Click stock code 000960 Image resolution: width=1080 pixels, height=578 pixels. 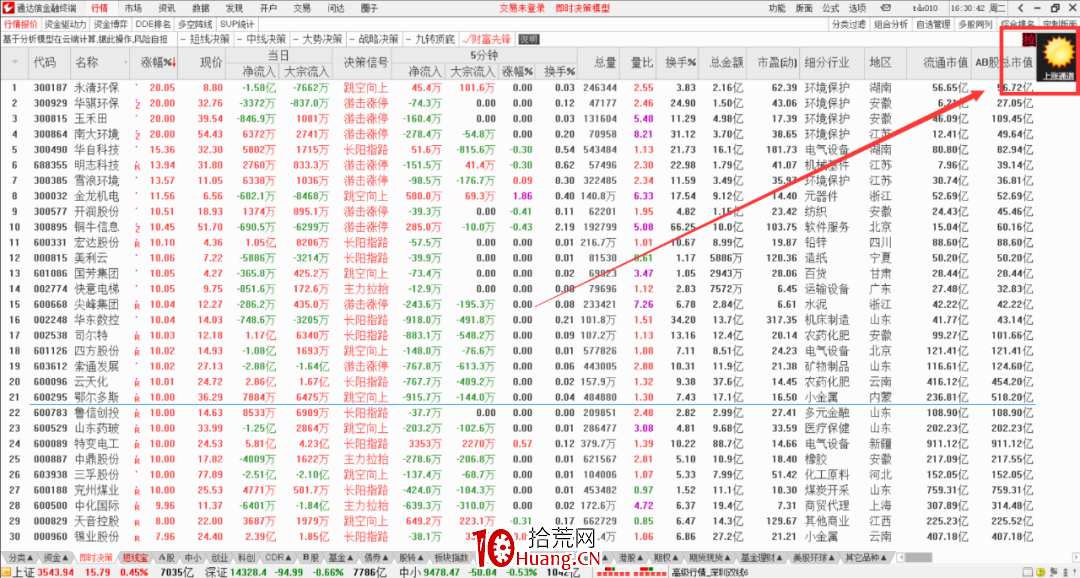point(50,536)
